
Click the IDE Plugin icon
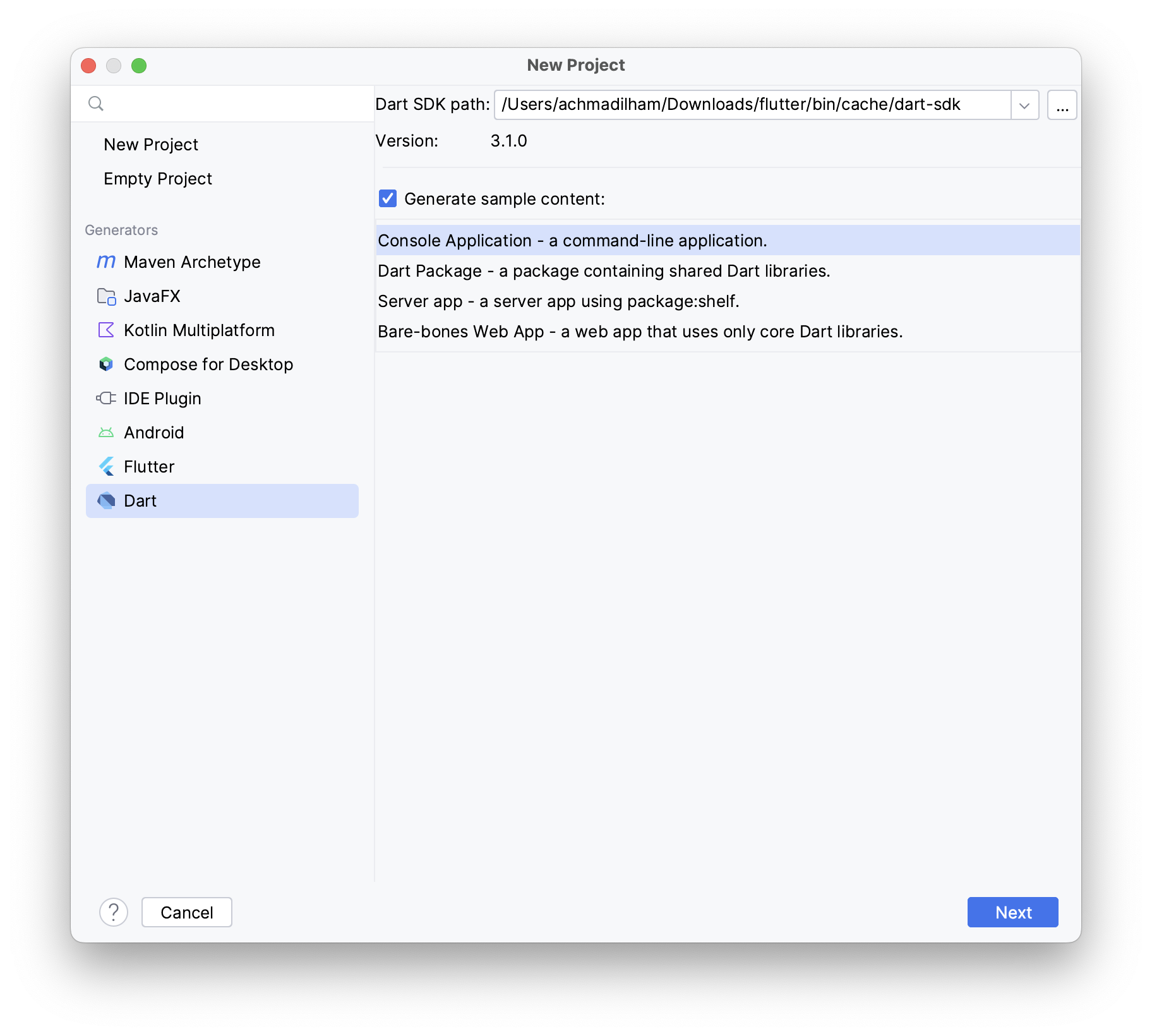tap(106, 398)
